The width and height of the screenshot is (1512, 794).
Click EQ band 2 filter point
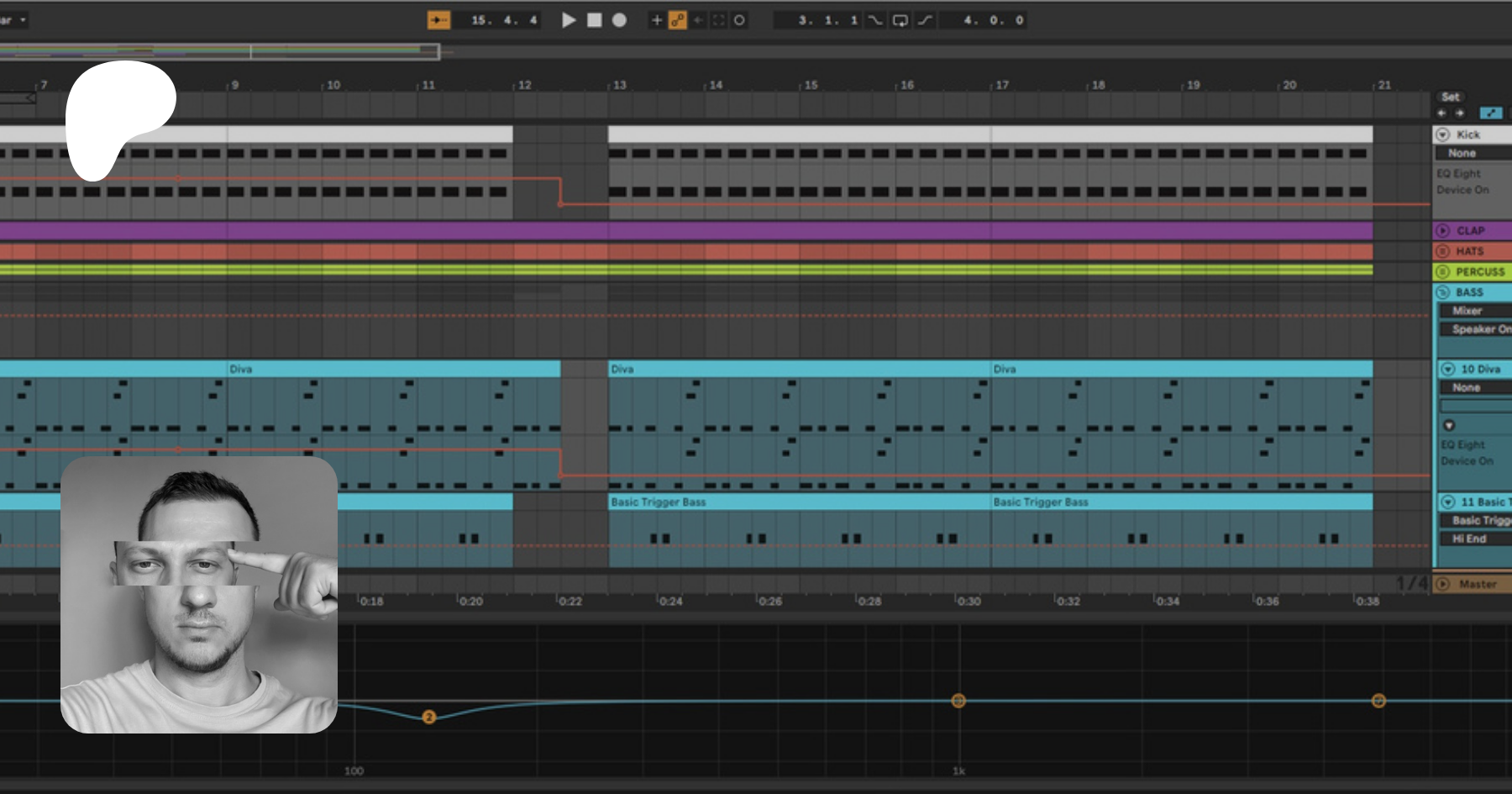[429, 717]
